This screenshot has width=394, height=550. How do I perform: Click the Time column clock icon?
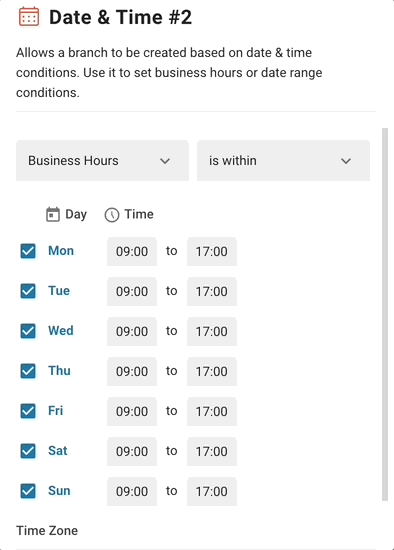(x=112, y=215)
